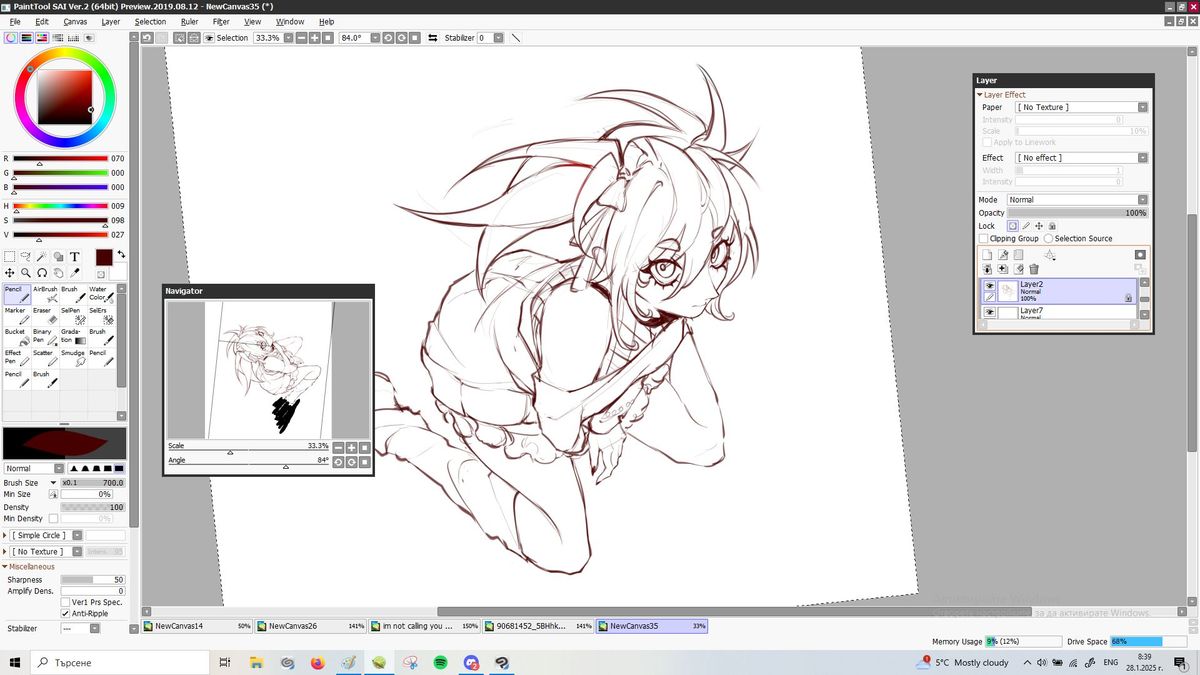1200x675 pixels.
Task: Toggle visibility of Layer2
Action: coord(989,286)
